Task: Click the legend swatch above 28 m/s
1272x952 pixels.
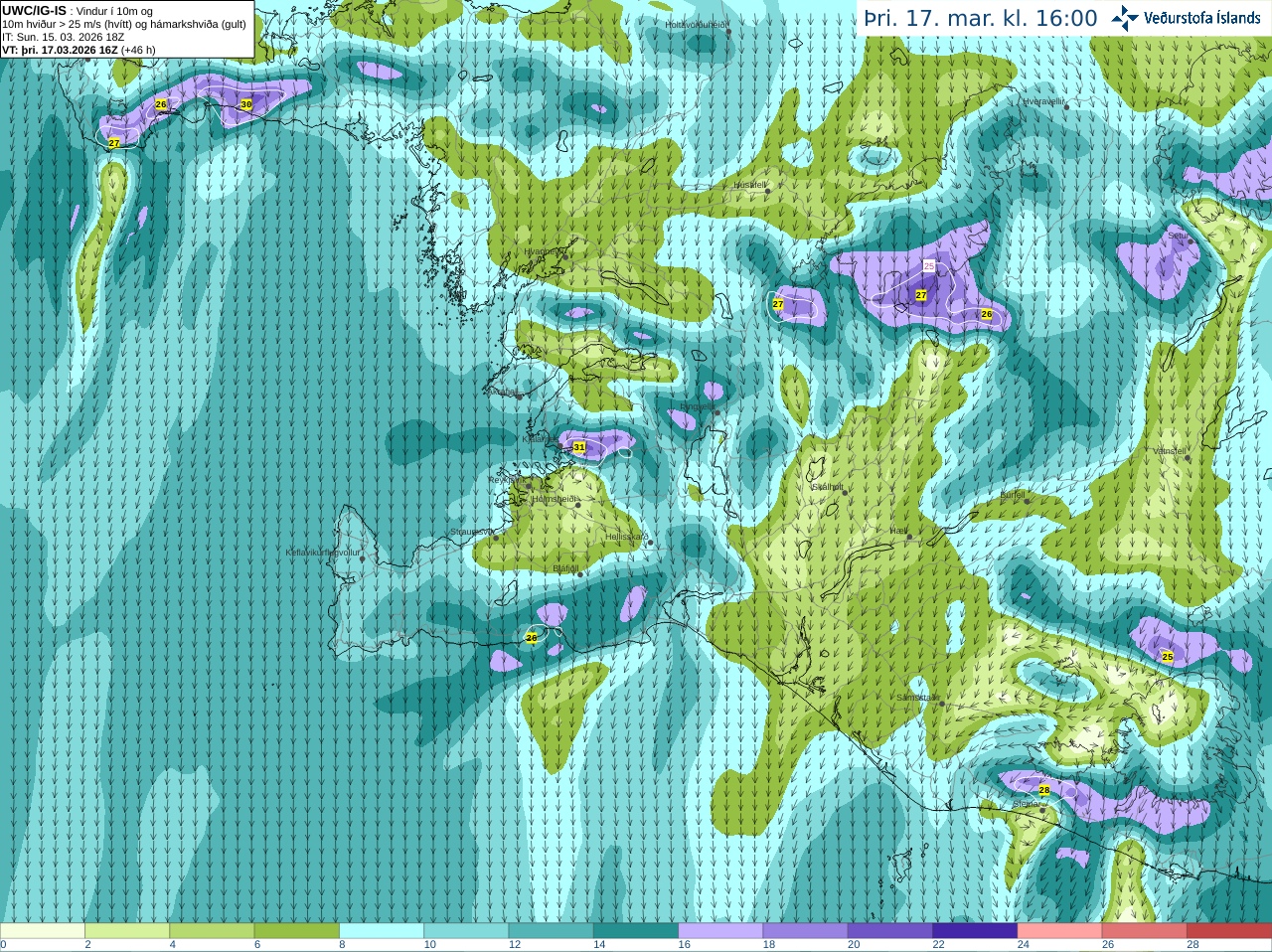Action: 1229,931
